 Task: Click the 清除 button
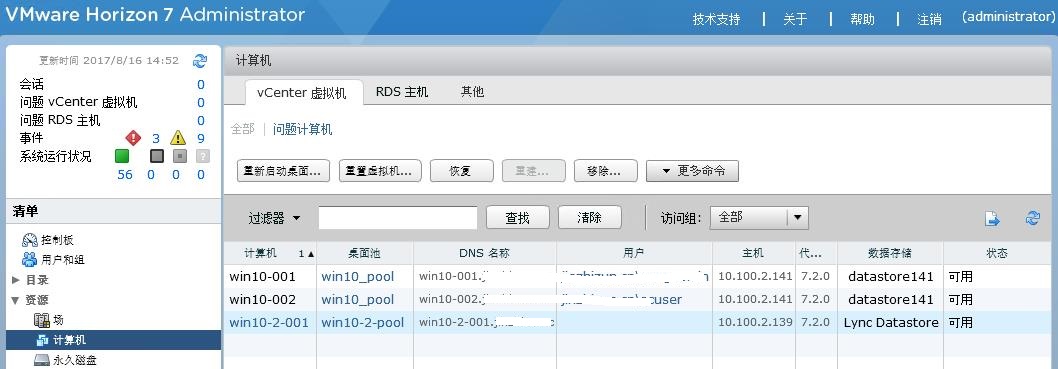(x=590, y=218)
